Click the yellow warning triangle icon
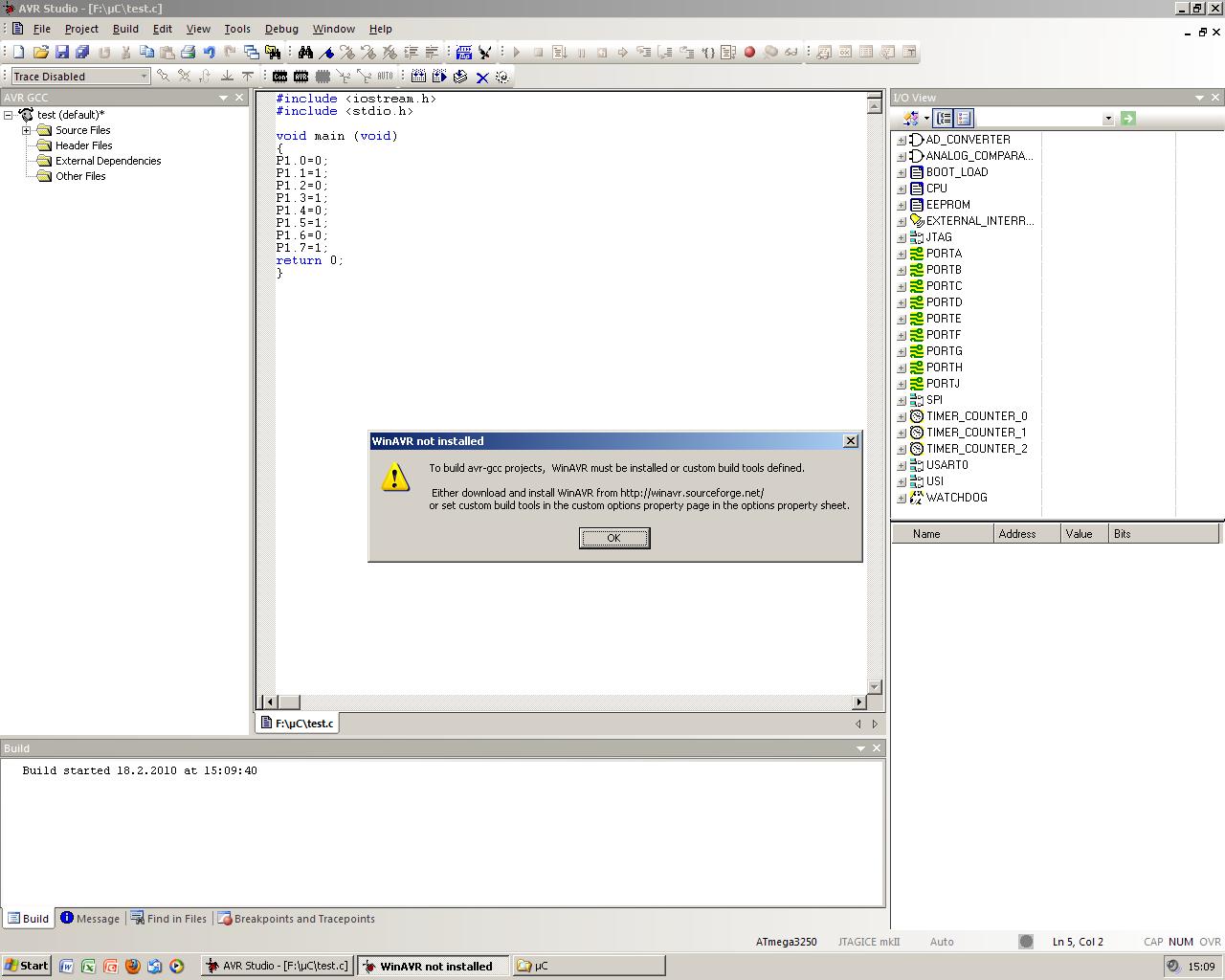This screenshot has height=980, width=1225. point(395,477)
